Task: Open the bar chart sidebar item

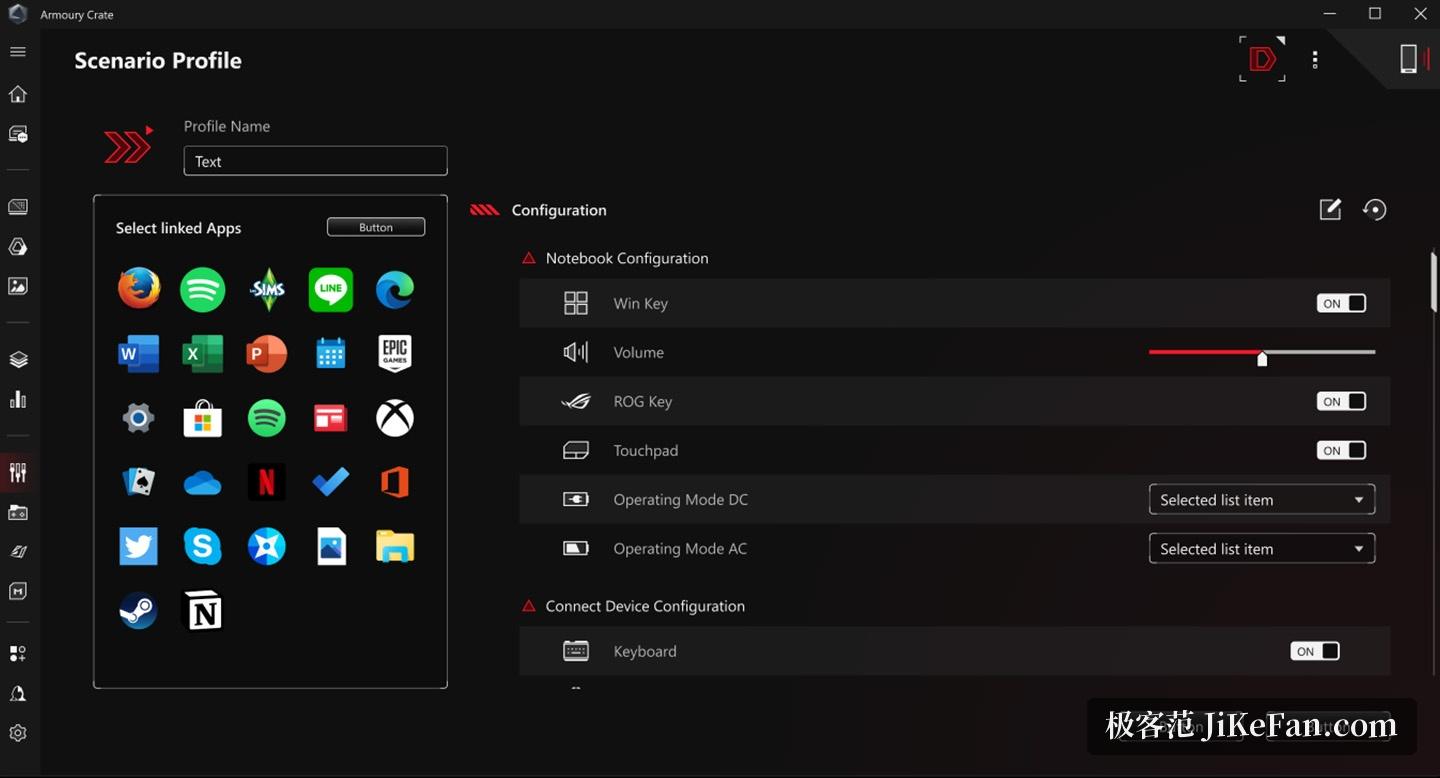Action: tap(17, 399)
